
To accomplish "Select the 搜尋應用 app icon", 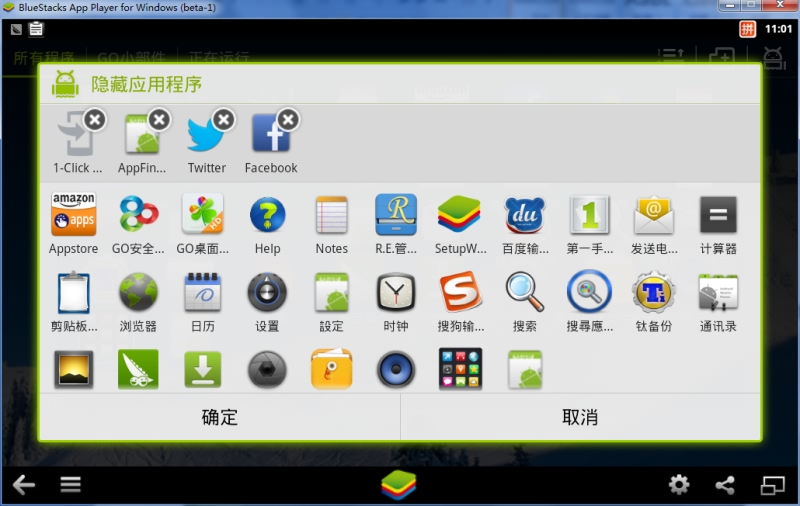I will coord(589,292).
